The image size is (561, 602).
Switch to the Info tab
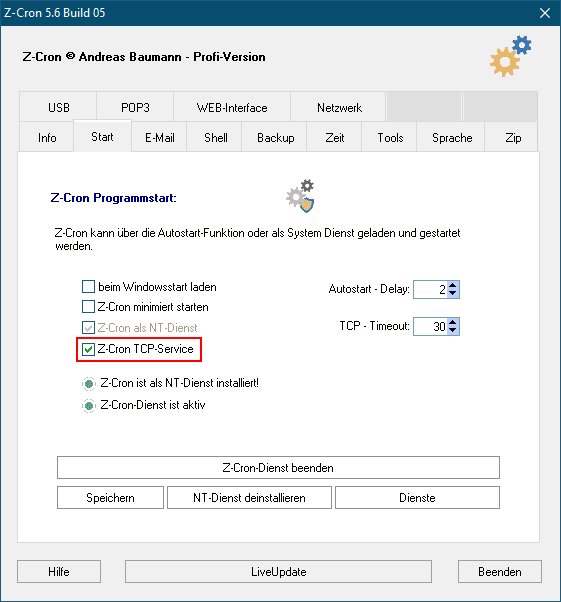click(47, 137)
